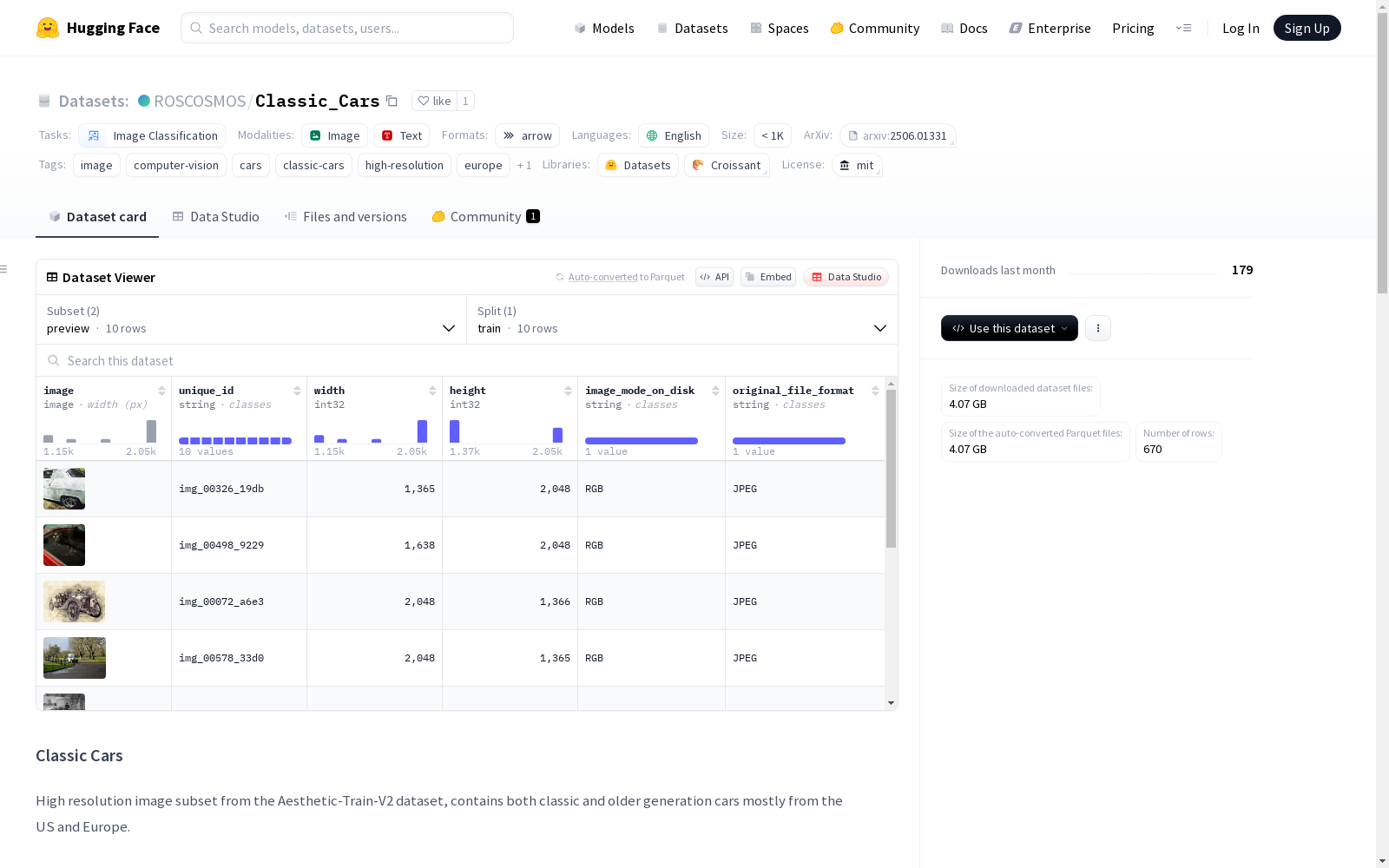Select the europe tag
1389x868 pixels.
coord(484,165)
